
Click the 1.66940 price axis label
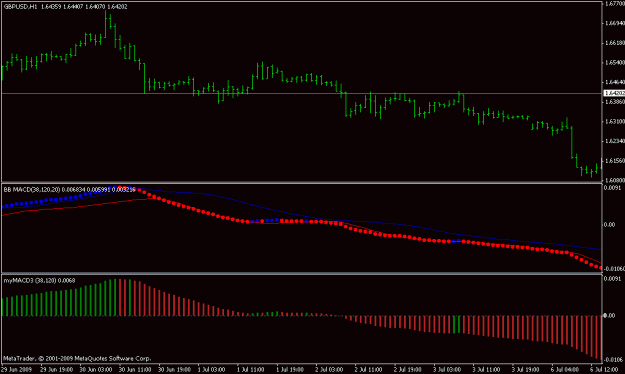(615, 23)
